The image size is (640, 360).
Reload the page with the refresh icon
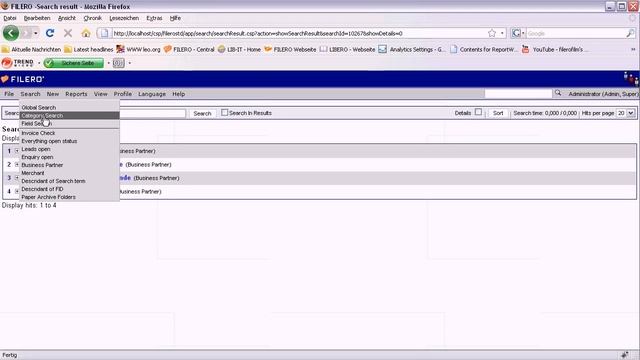[x=50, y=33]
